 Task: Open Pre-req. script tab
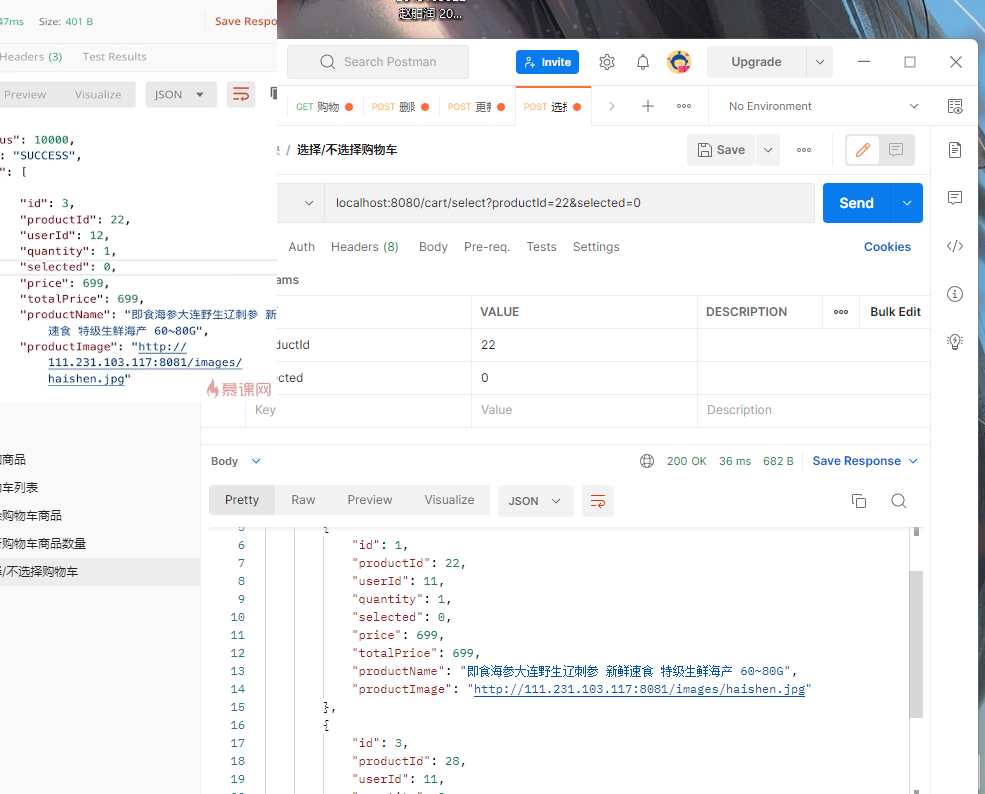(487, 247)
